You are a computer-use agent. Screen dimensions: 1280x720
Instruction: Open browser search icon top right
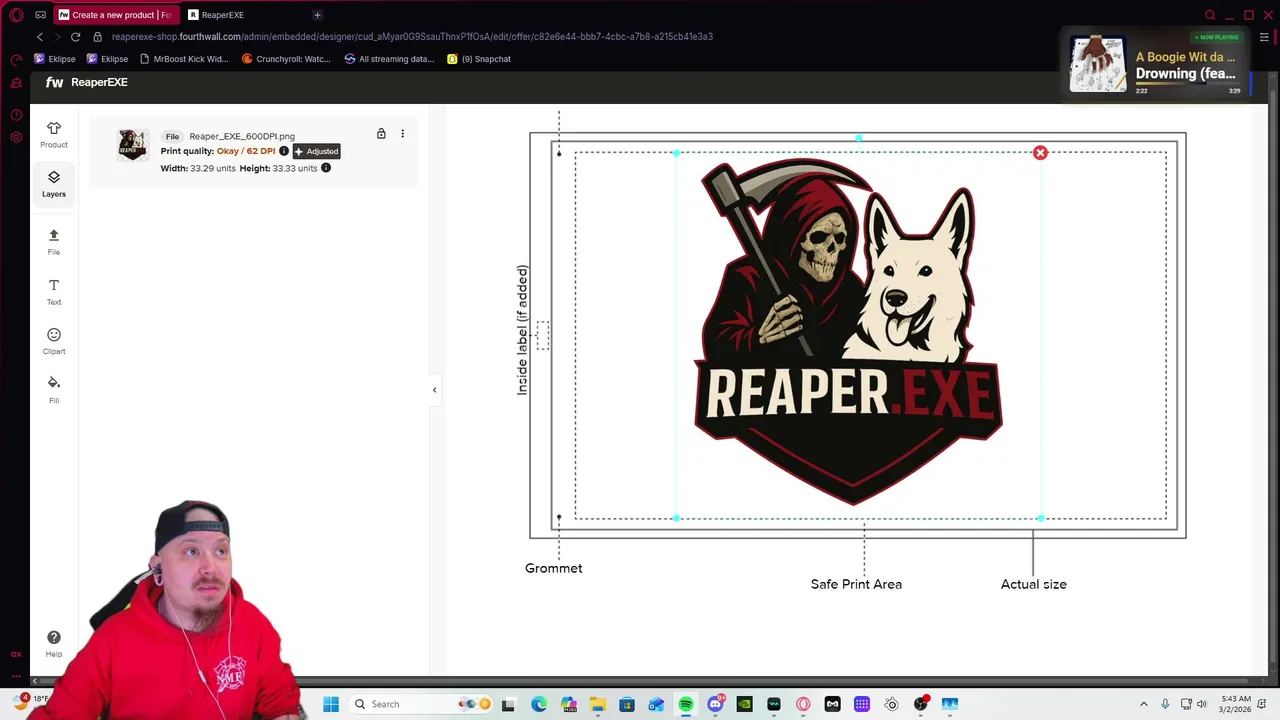pos(1210,15)
